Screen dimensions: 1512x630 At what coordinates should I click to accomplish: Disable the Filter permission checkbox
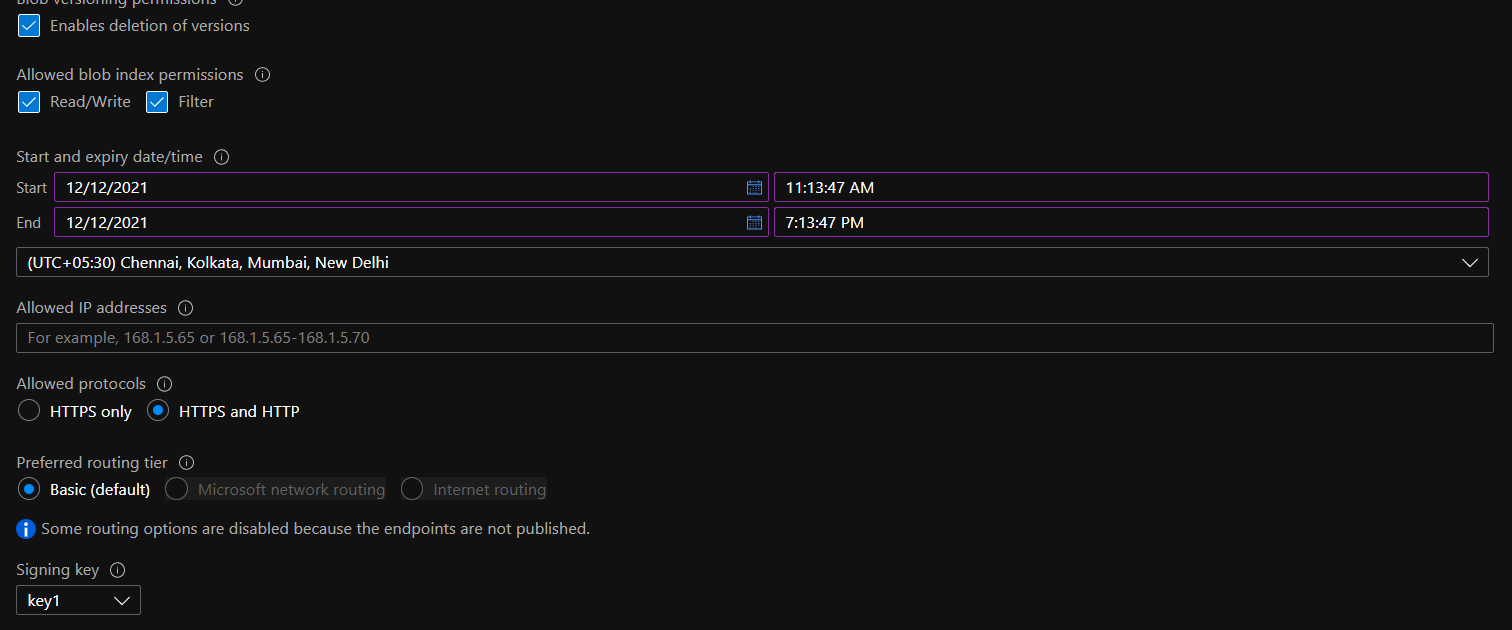point(157,102)
